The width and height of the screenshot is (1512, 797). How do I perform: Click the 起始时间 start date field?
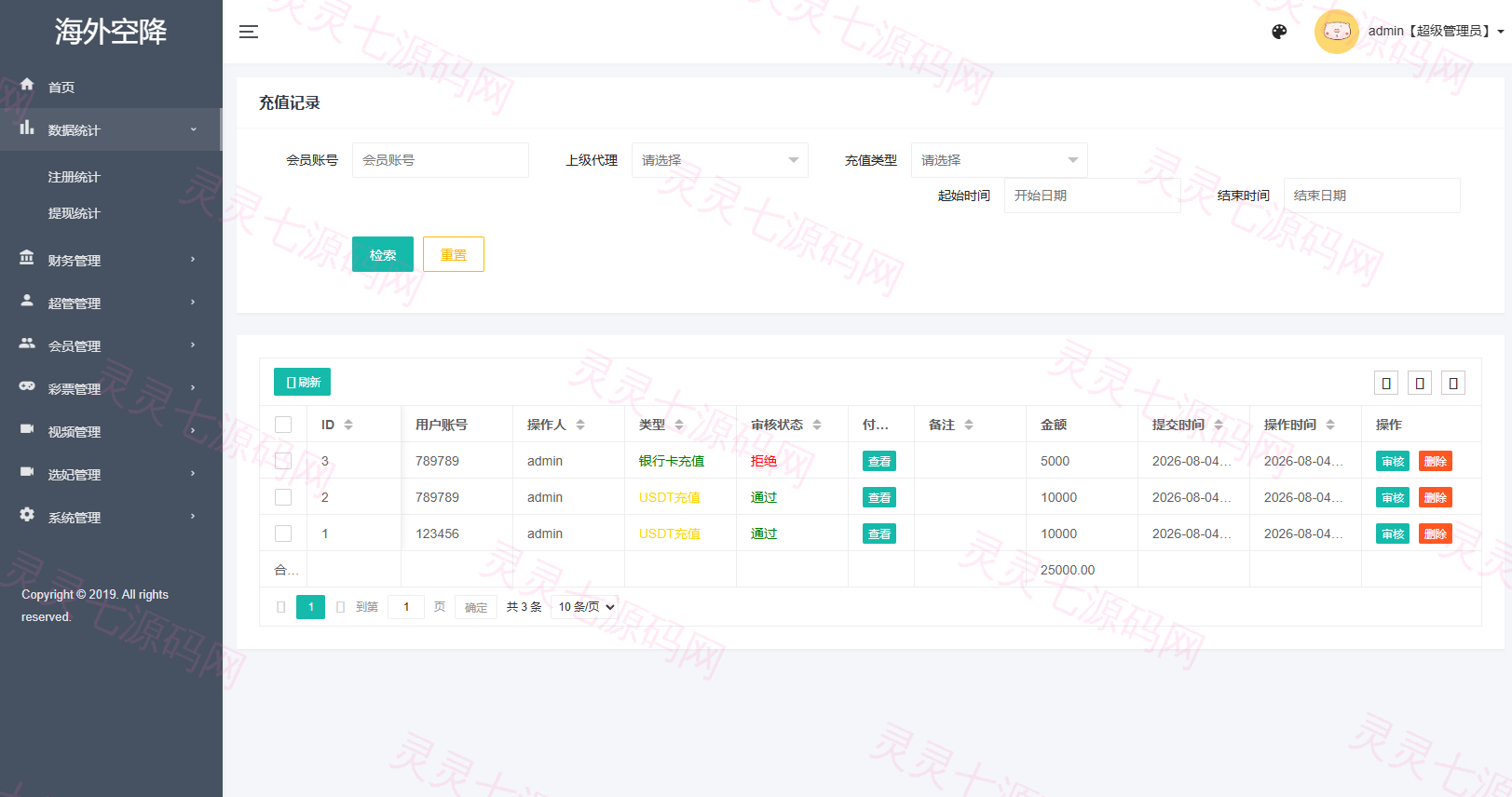[1093, 196]
